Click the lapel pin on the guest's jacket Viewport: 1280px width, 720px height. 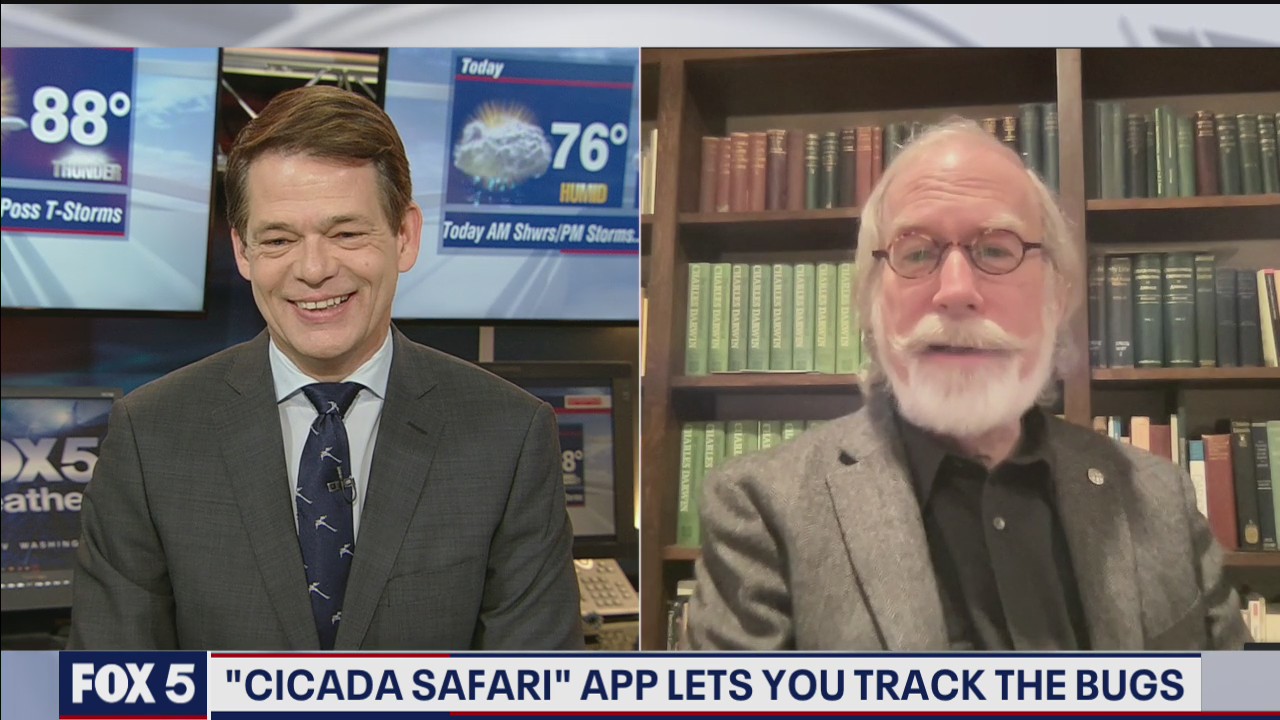pyautogui.click(x=1095, y=476)
